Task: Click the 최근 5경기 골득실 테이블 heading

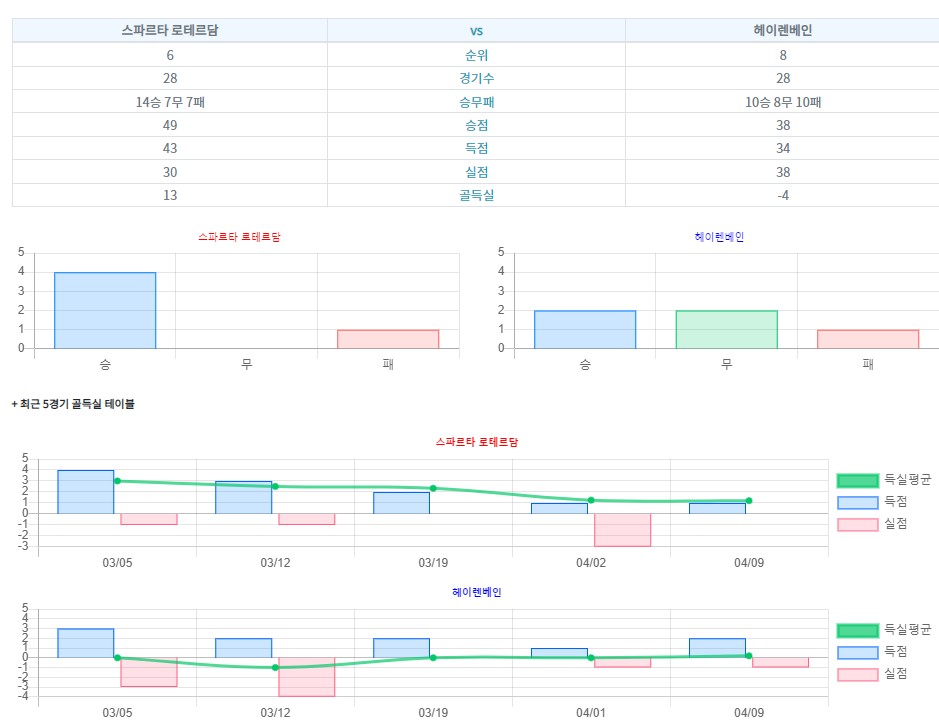Action: [73, 404]
